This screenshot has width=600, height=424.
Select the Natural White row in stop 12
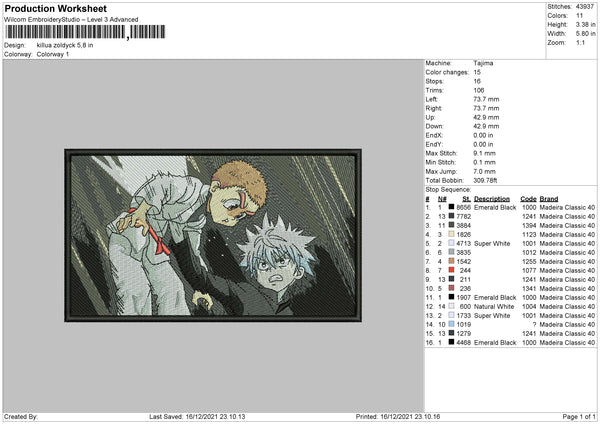[510, 306]
